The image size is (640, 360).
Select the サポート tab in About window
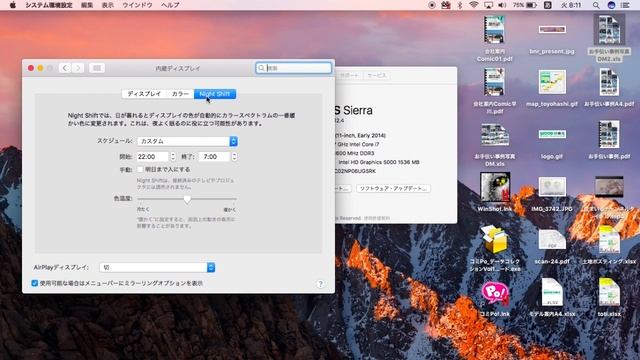tap(349, 76)
